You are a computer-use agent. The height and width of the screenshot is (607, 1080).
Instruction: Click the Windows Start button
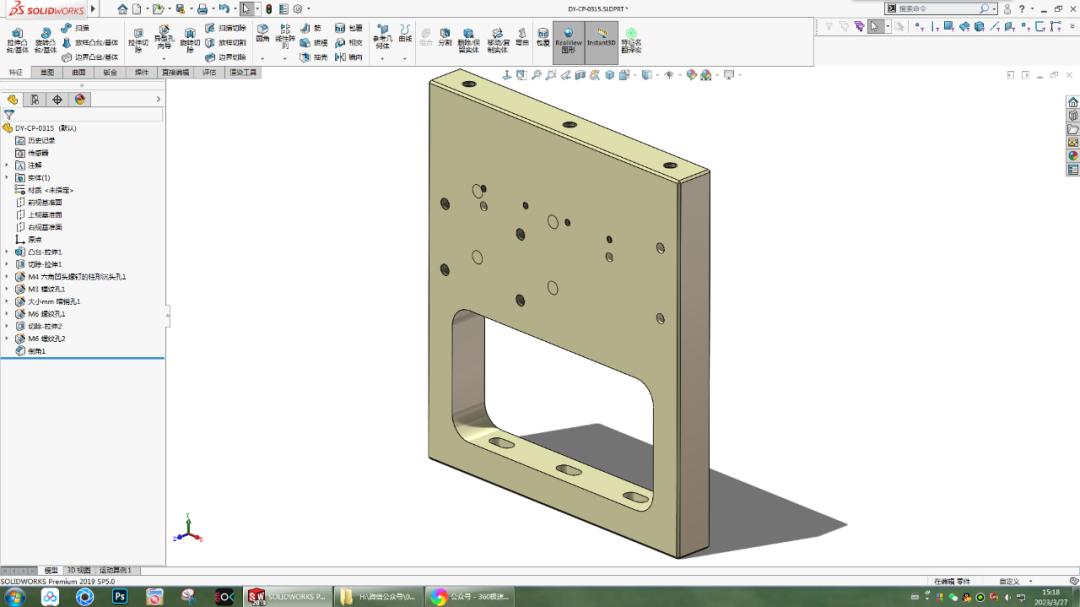coord(14,597)
